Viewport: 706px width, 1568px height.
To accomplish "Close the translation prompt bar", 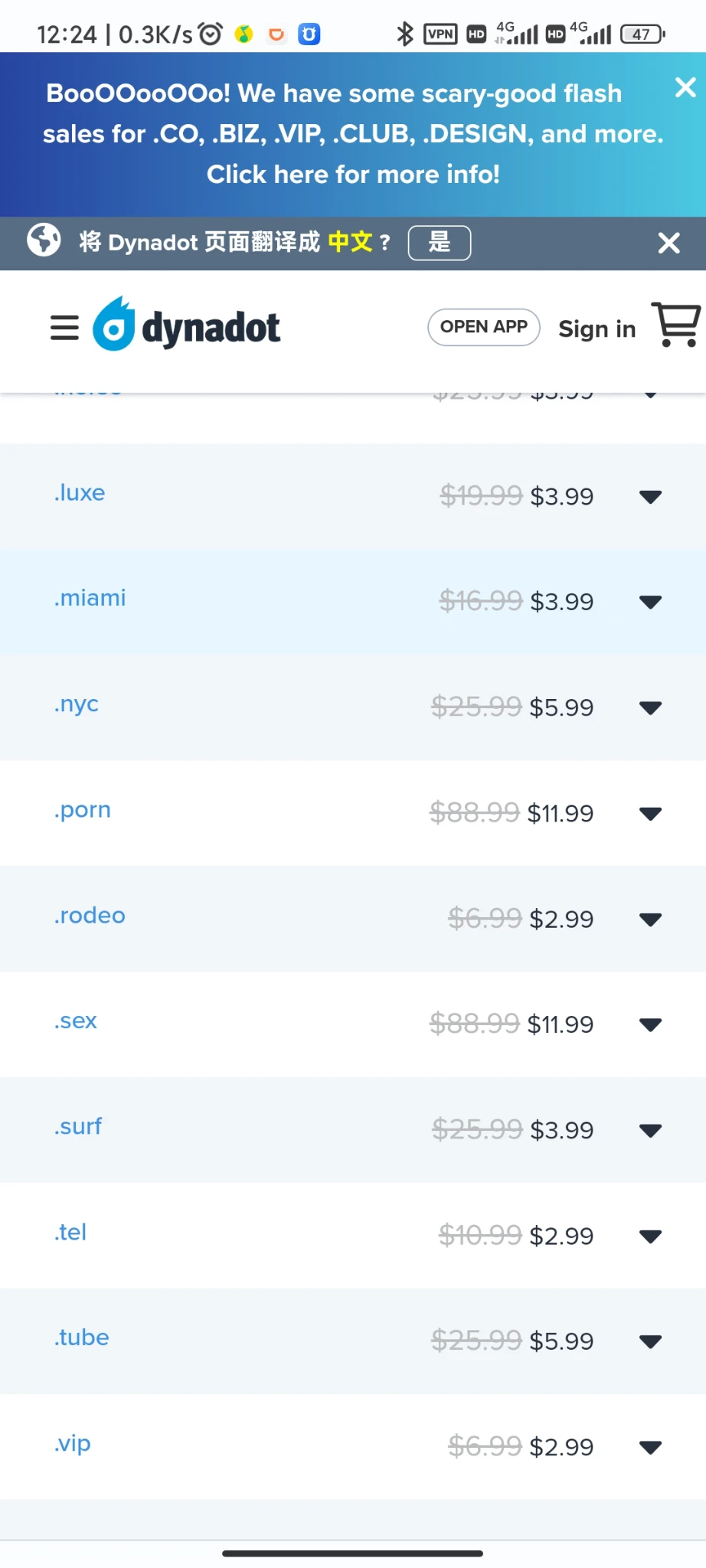I will (x=668, y=243).
